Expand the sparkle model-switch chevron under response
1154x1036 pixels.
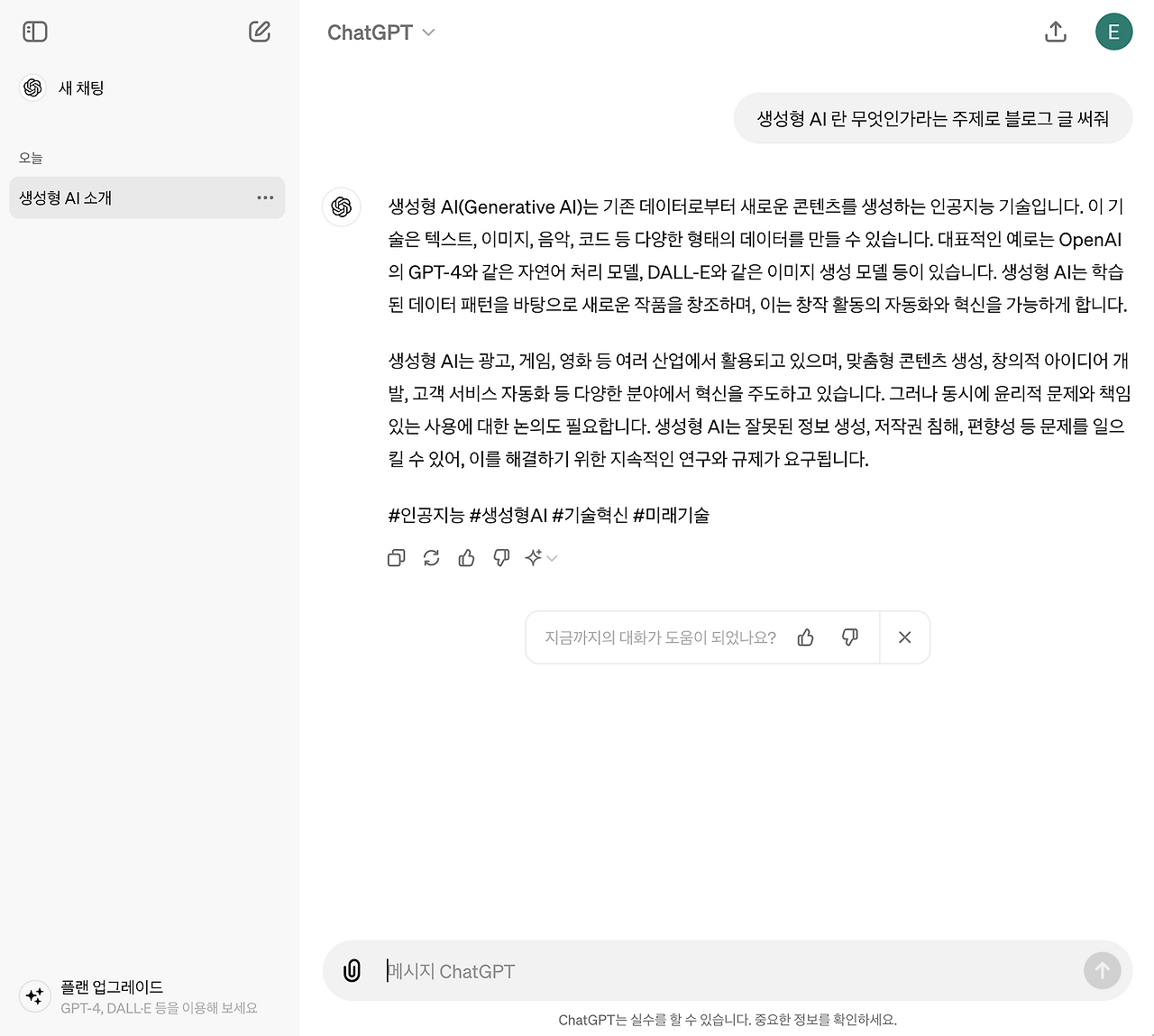click(542, 558)
